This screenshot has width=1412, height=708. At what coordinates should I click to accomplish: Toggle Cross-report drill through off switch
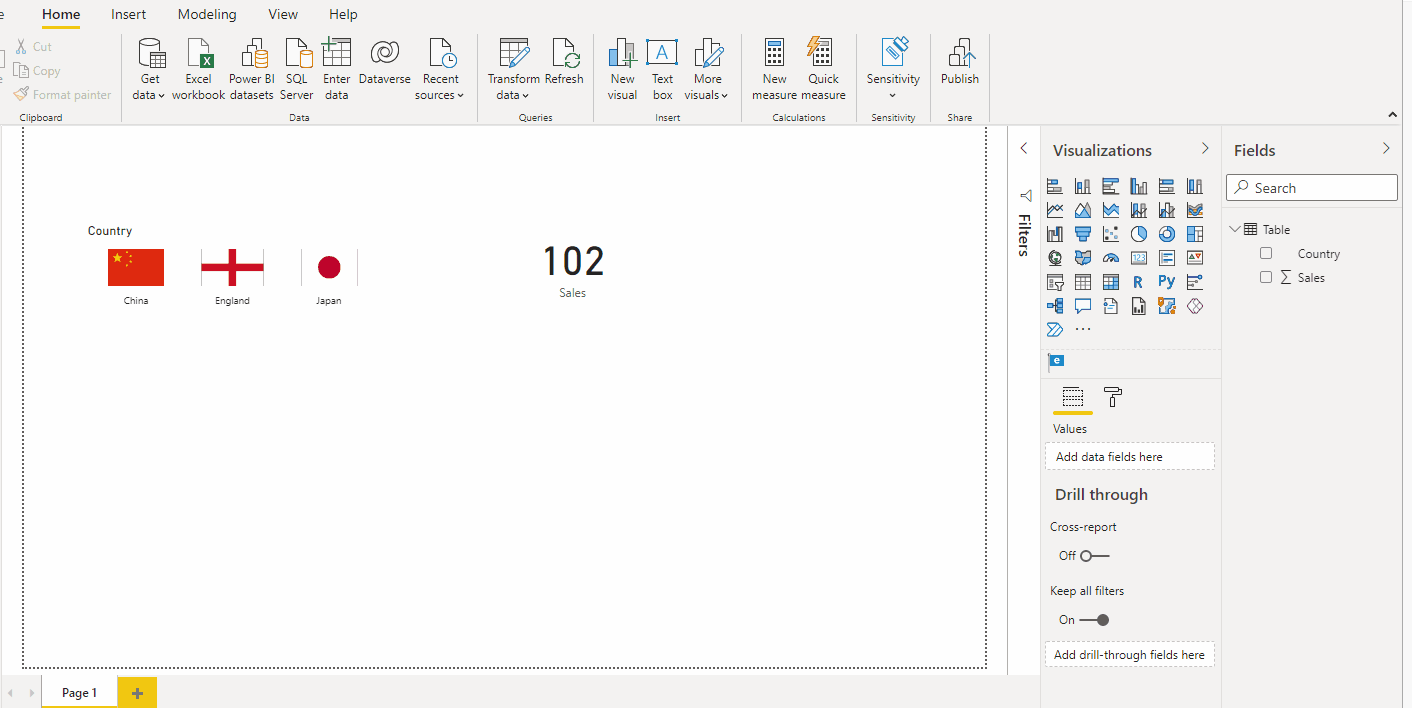pyautogui.click(x=1095, y=556)
